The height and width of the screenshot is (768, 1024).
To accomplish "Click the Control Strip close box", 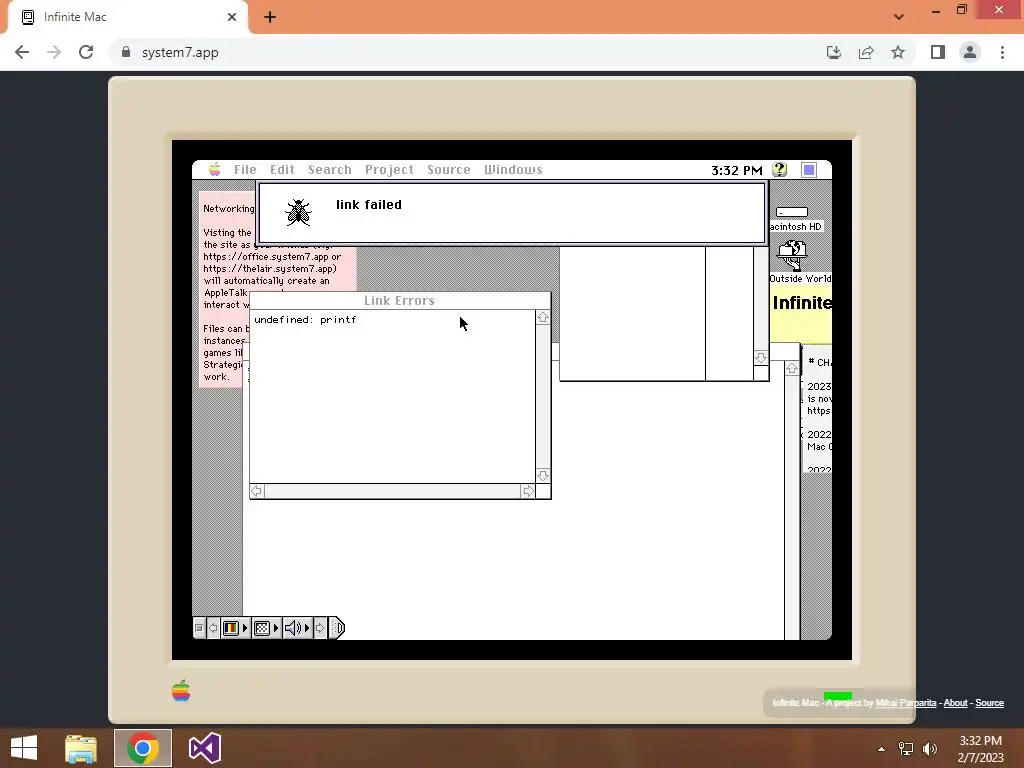I will [199, 628].
